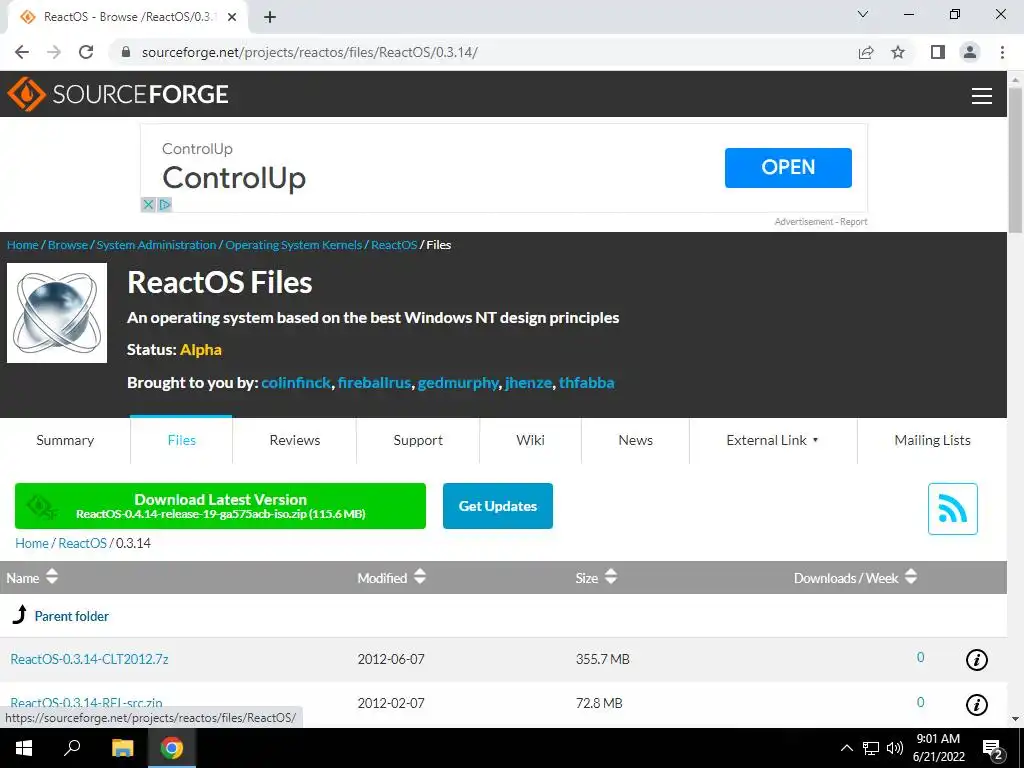Share this page icon in address bar
1024x768 pixels.
[866, 52]
